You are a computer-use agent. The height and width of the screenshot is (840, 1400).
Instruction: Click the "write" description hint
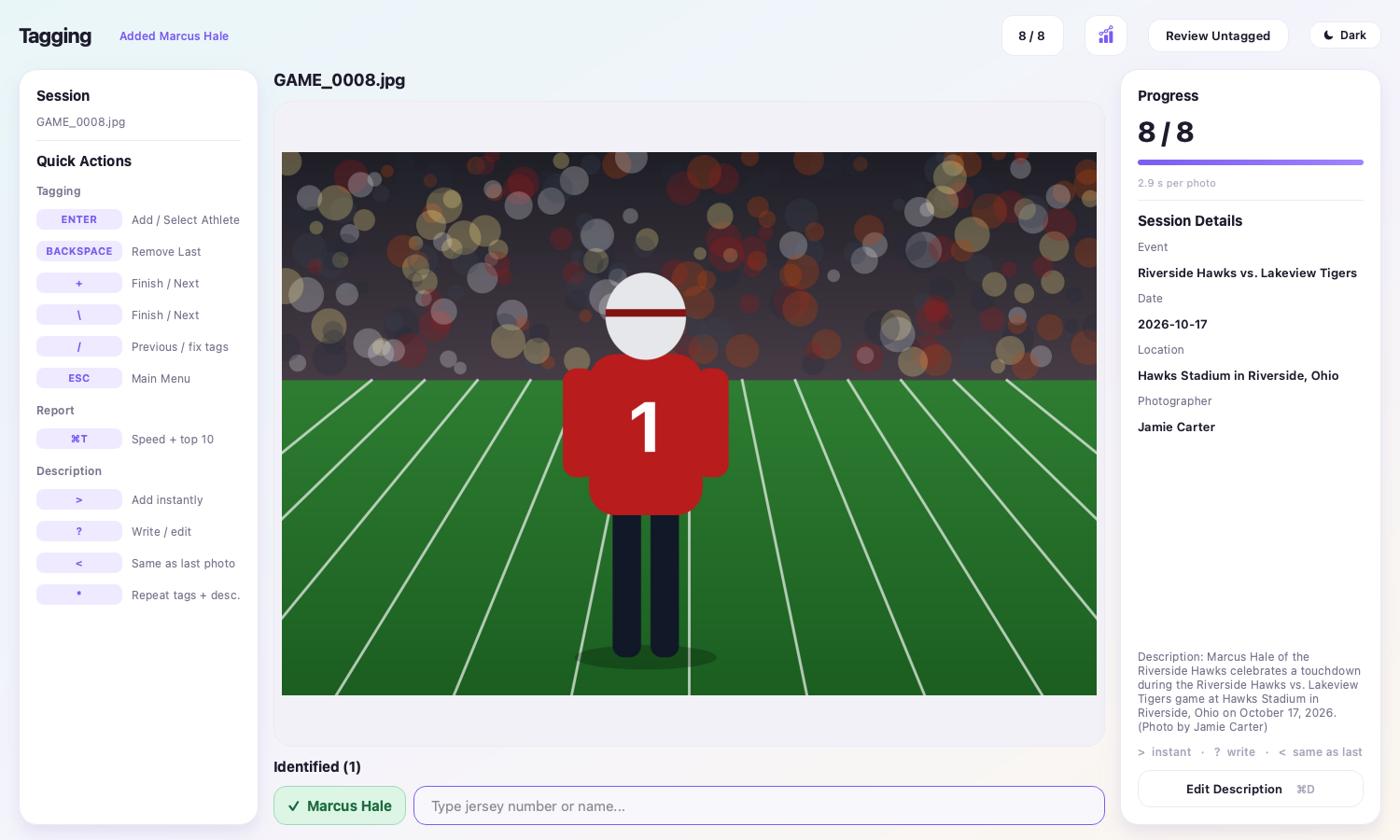(1234, 752)
